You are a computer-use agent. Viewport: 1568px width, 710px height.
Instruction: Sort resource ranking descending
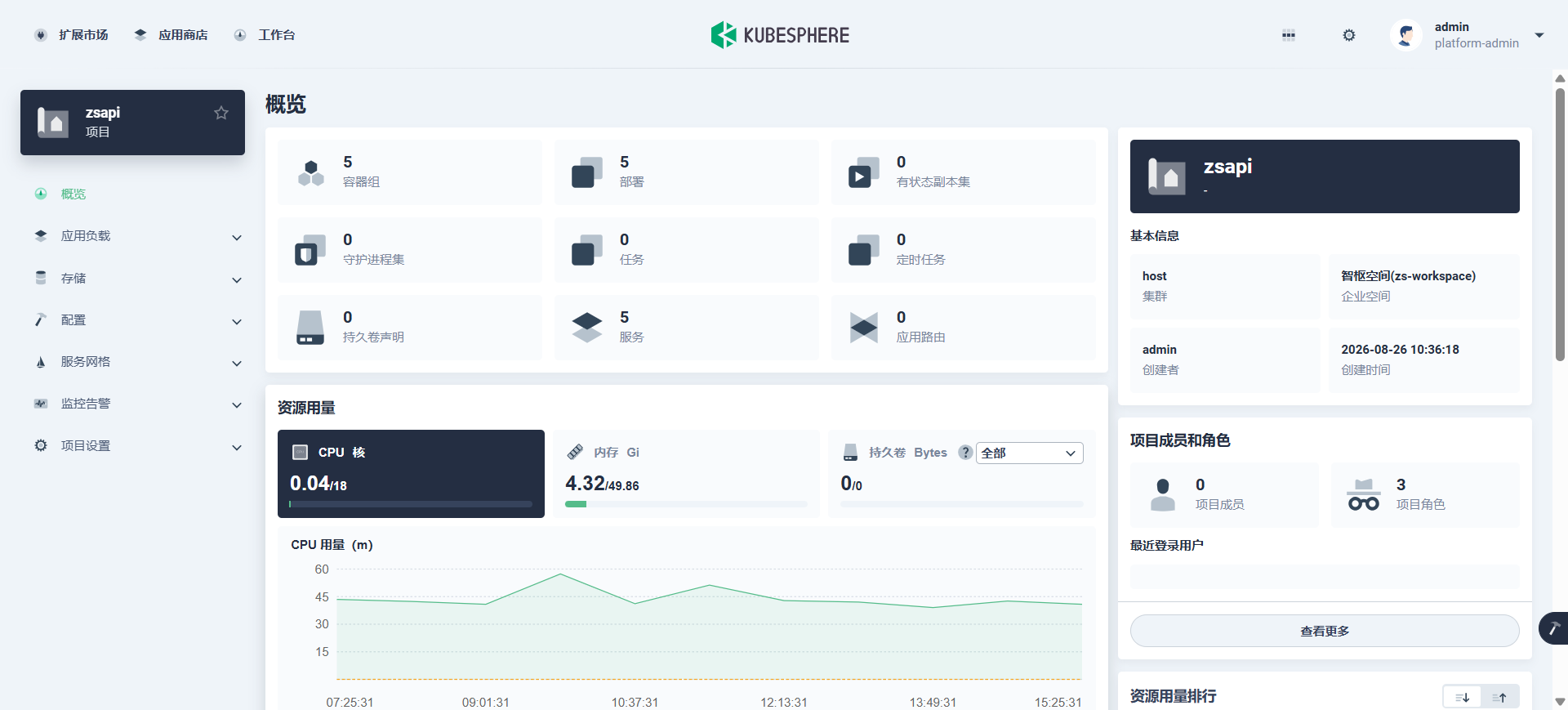1462,697
